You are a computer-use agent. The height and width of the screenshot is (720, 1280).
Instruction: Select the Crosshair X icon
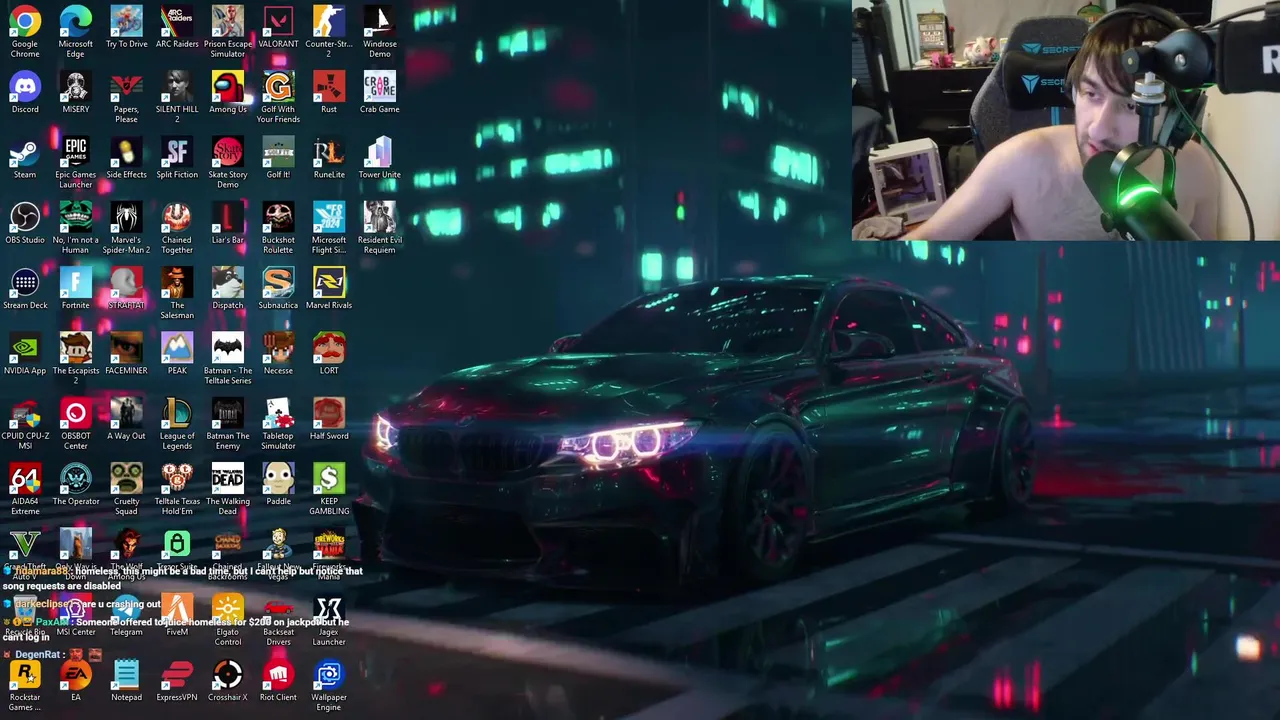(228, 675)
